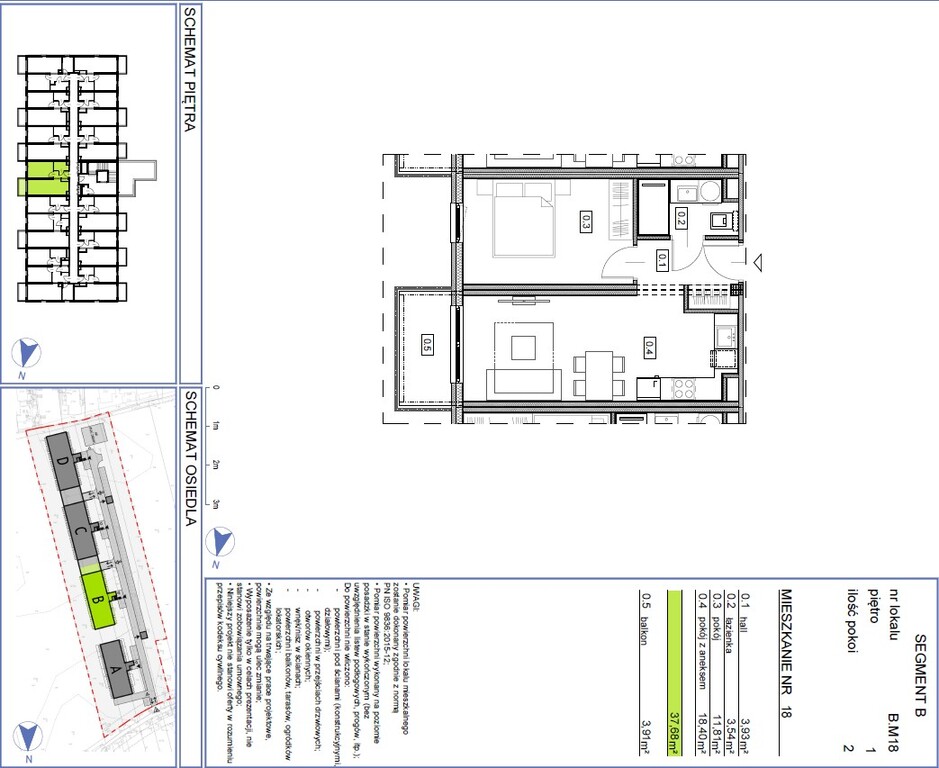Click the 1m mark on the scale bar
This screenshot has height=768, width=939.
click(216, 427)
